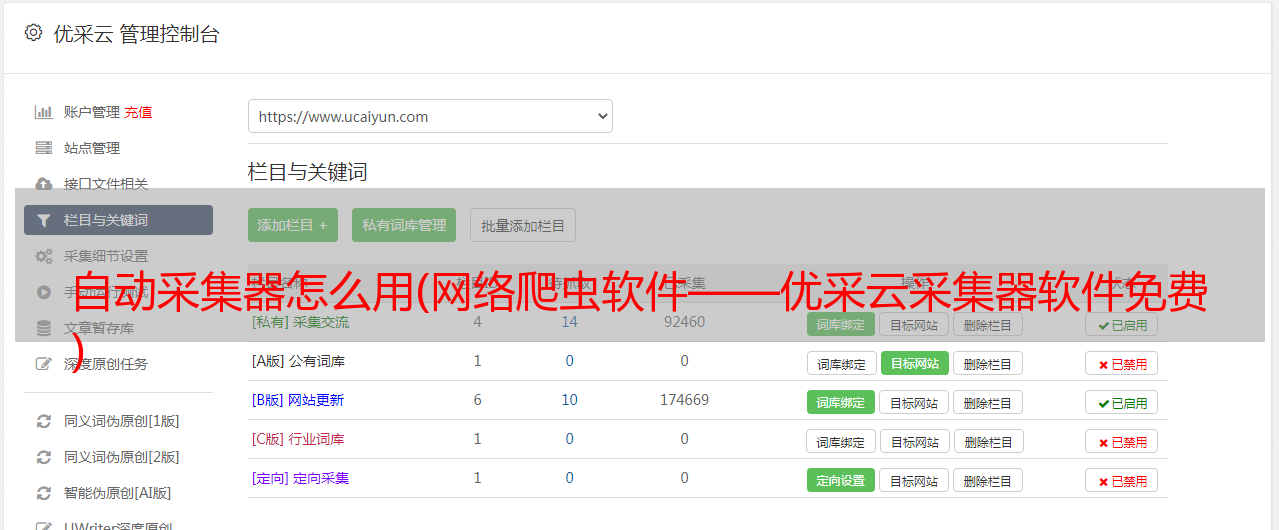This screenshot has width=1279, height=530.
Task: Click 删除栏目 in the 公有词库 row
Action: 988,363
